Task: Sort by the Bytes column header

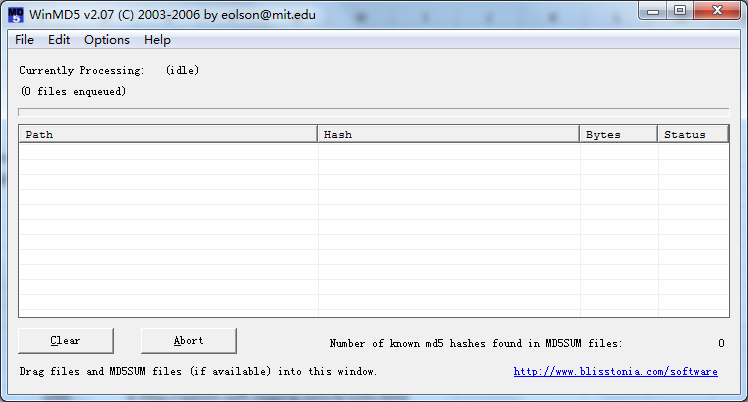Action: pyautogui.click(x=618, y=134)
